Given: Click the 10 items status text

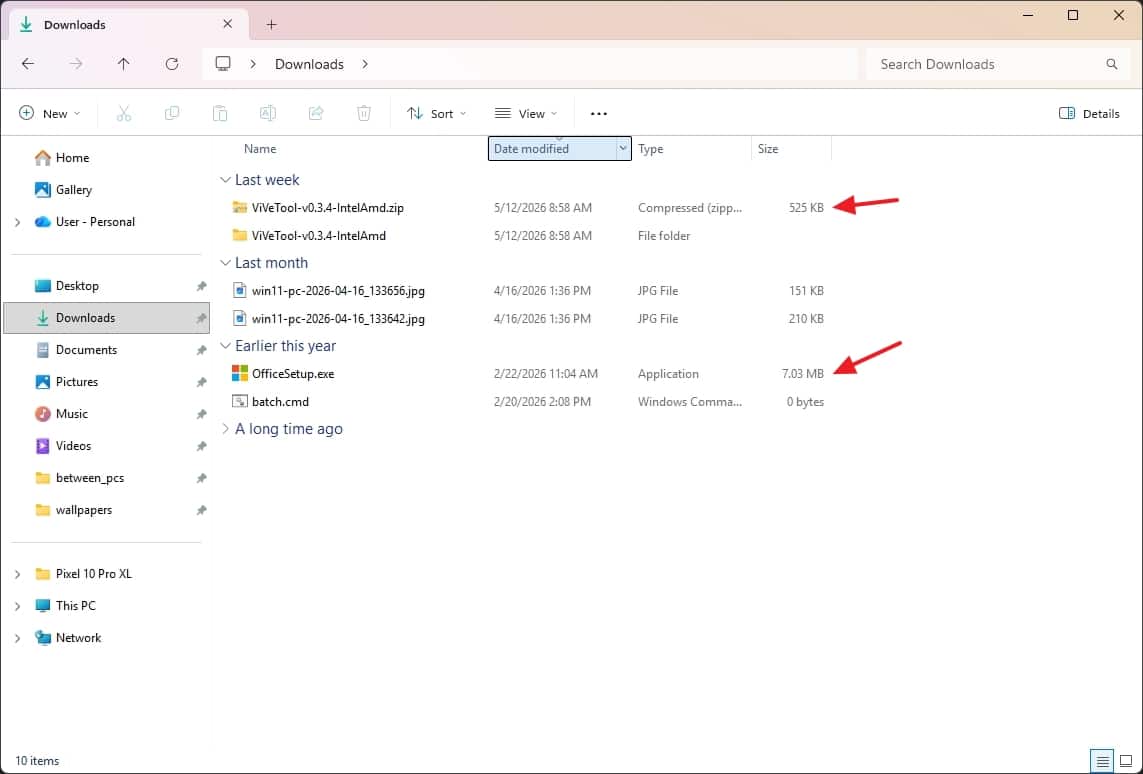Looking at the screenshot, I should point(37,760).
